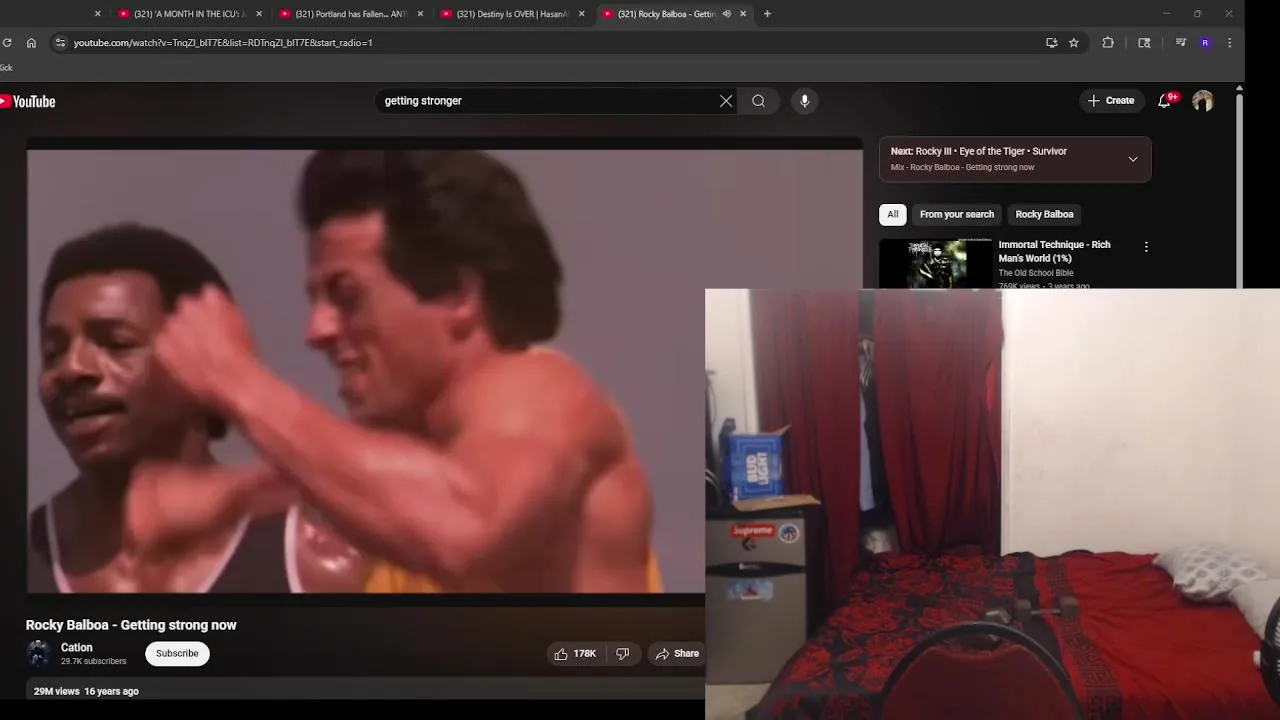Dislike the video with thumbs down
The width and height of the screenshot is (1280, 720).
[x=622, y=654]
